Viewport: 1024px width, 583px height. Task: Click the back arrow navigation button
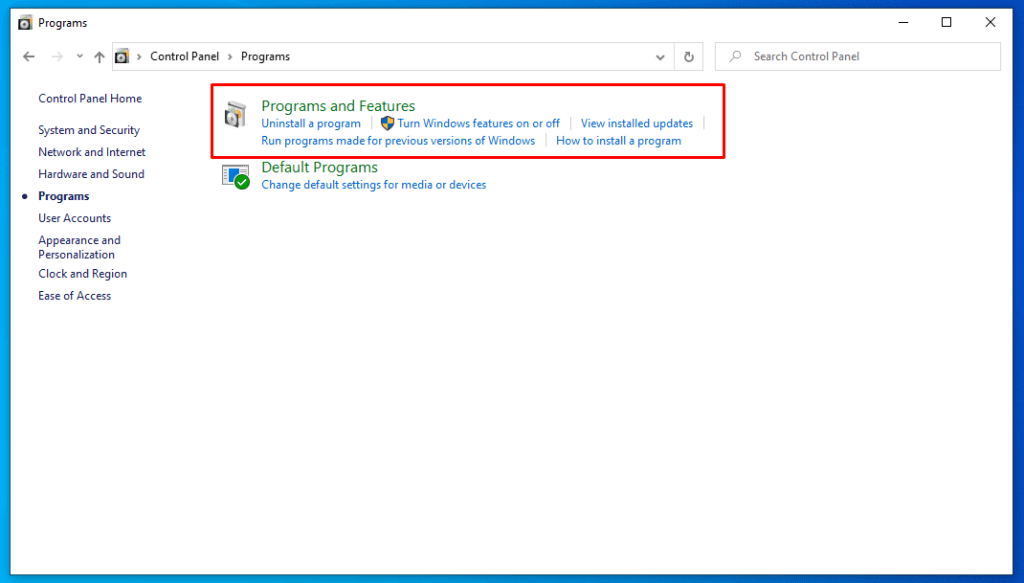click(29, 57)
